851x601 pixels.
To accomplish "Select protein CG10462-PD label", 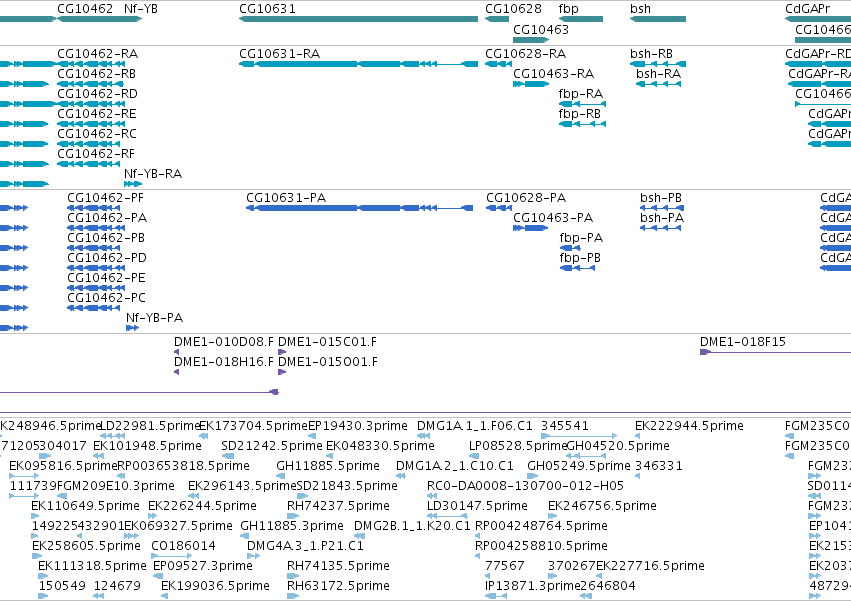I will coord(107,258).
